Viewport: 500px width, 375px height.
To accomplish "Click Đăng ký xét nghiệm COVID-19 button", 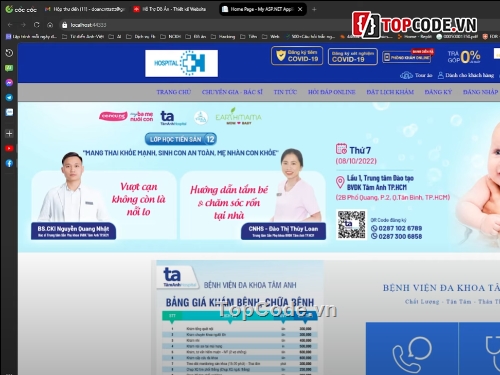I will [x=353, y=56].
